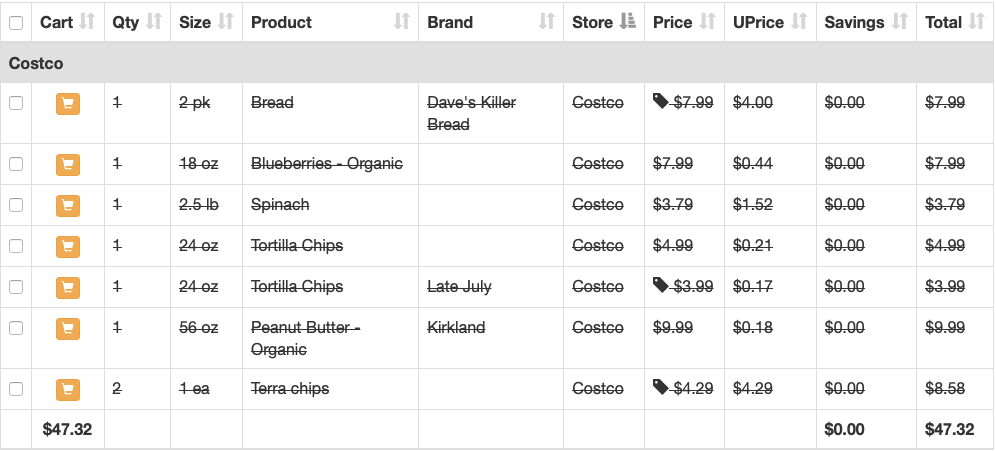Viewport: 996px width, 452px height.
Task: Sort by the Product column header
Action: click(x=330, y=22)
